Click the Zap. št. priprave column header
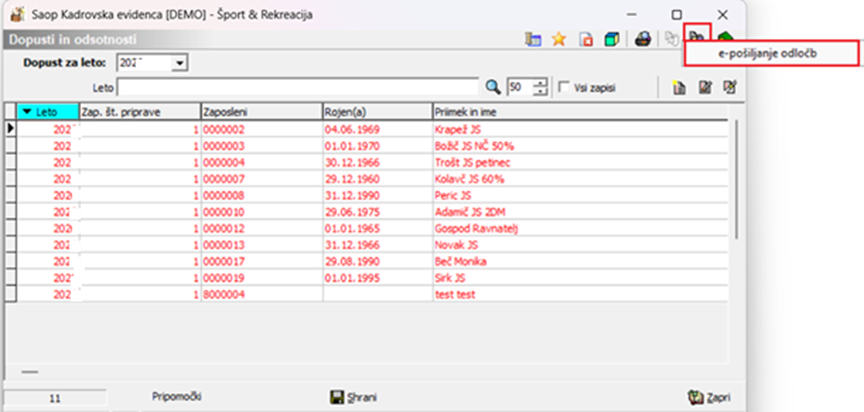 pos(140,112)
